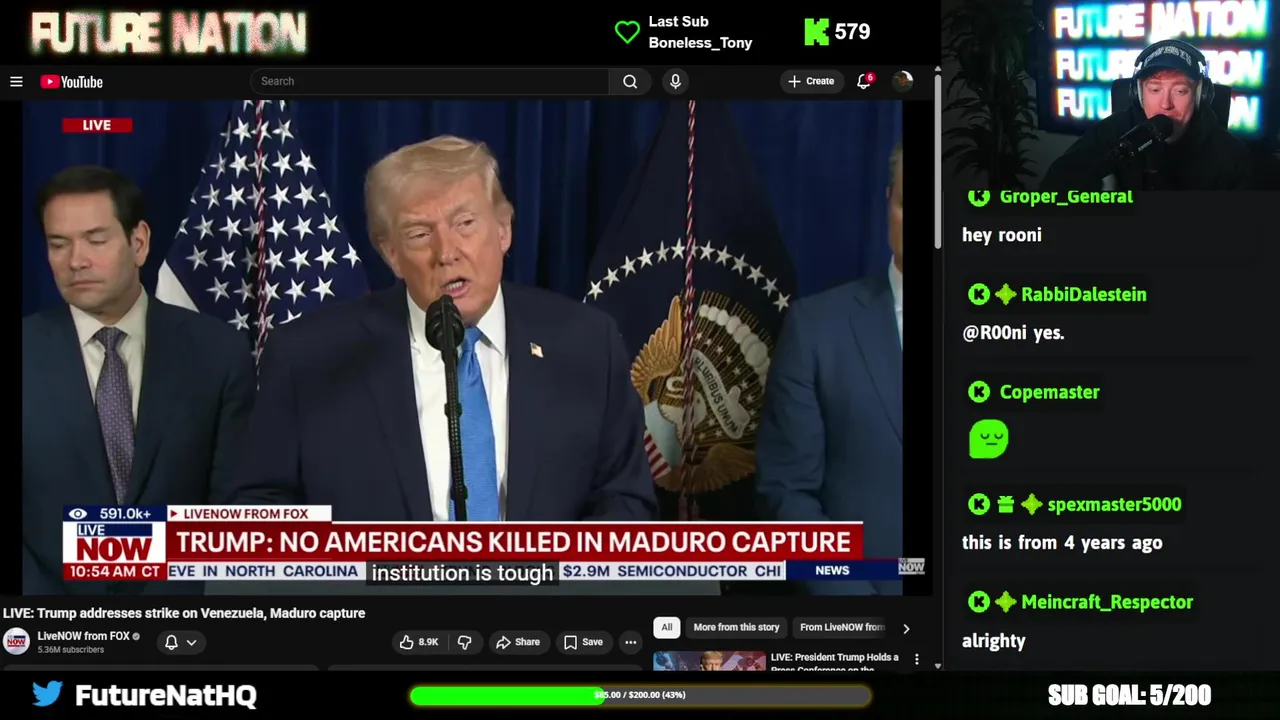The width and height of the screenshot is (1280, 720).
Task: Start voice search with microphone icon
Action: [675, 81]
